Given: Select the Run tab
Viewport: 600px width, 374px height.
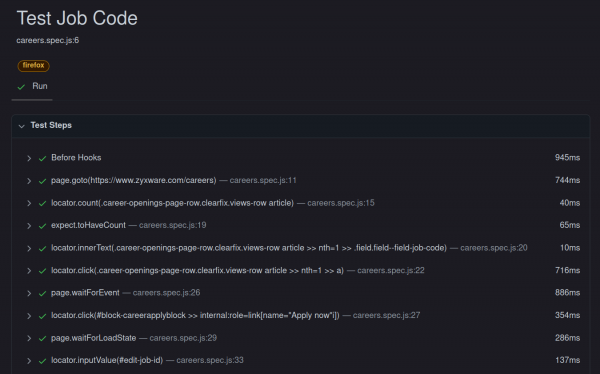Looking at the screenshot, I should (32, 87).
